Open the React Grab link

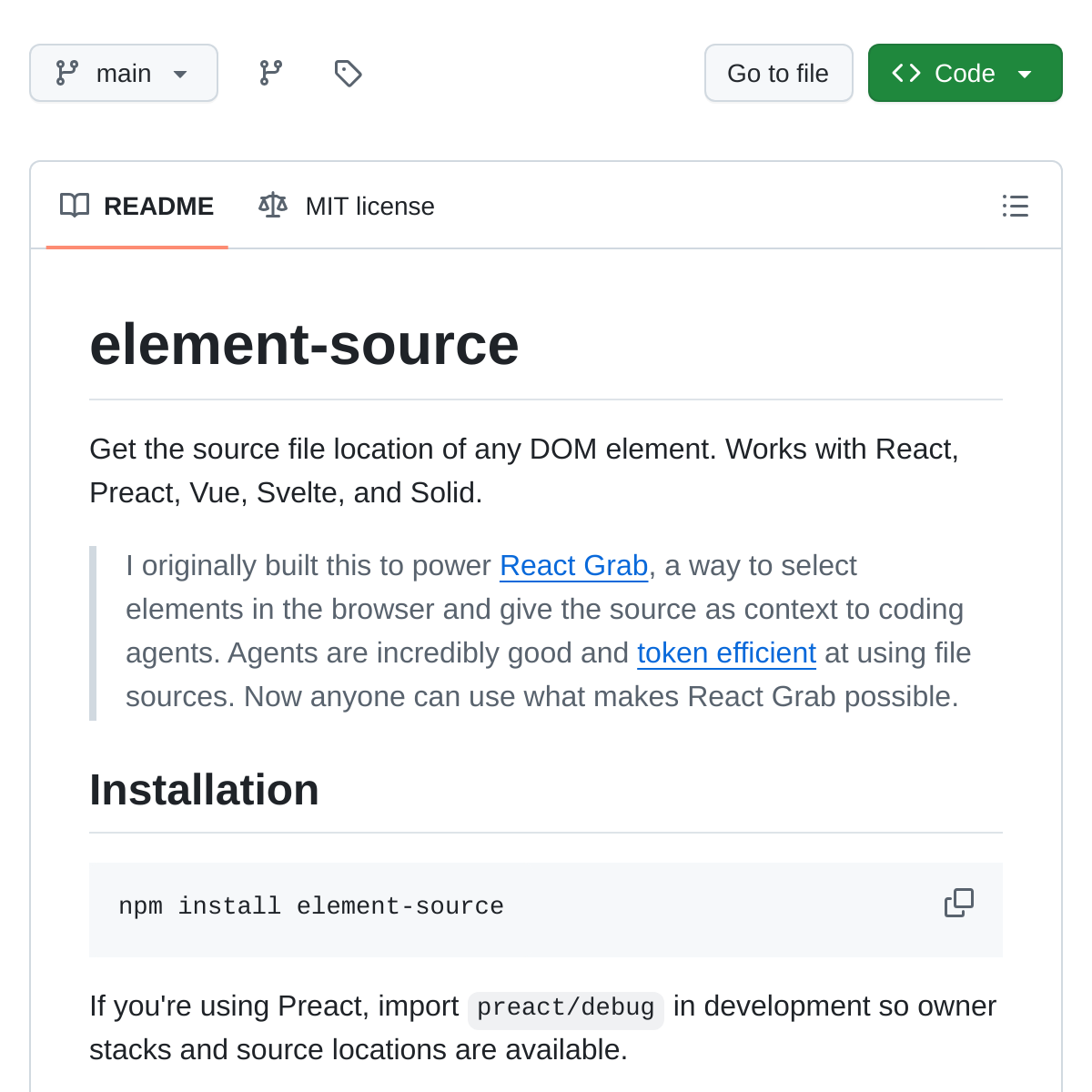[573, 565]
